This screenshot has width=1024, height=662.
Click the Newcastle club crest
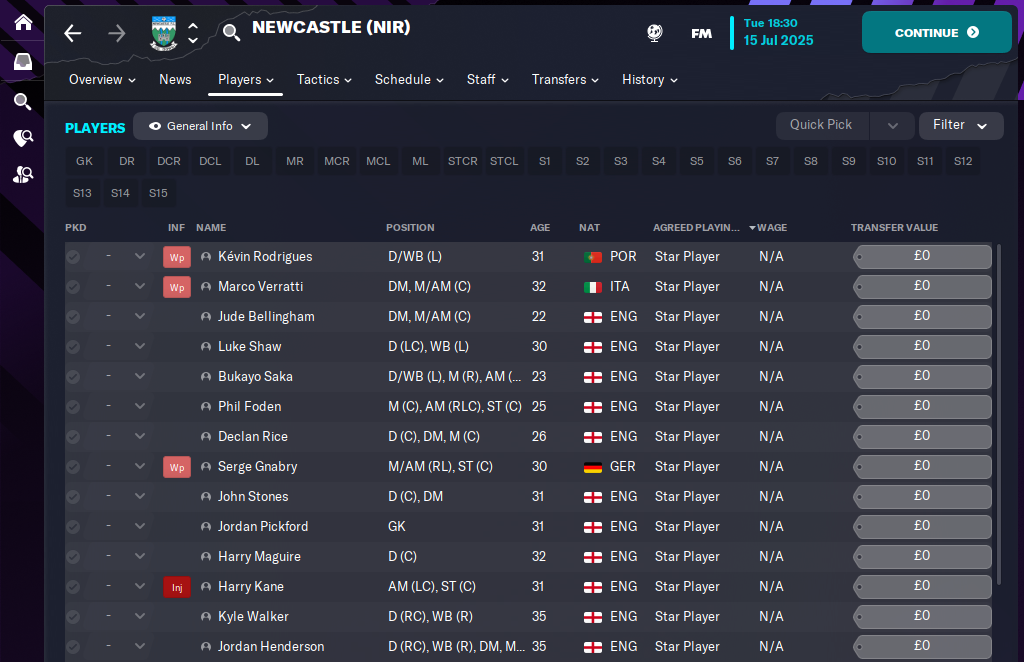(164, 33)
